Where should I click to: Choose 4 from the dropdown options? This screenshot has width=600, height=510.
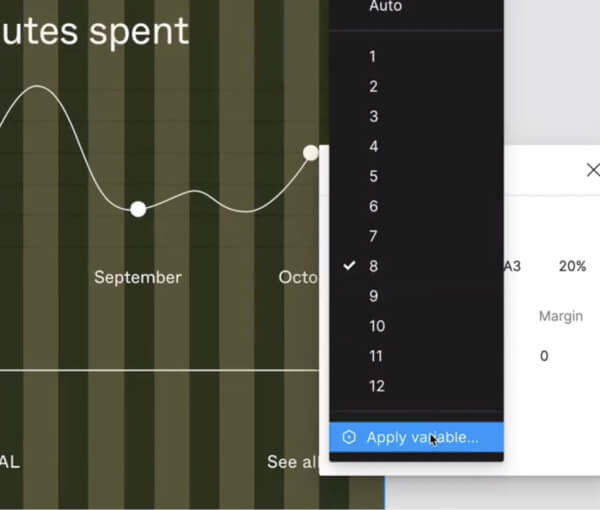coord(373,147)
